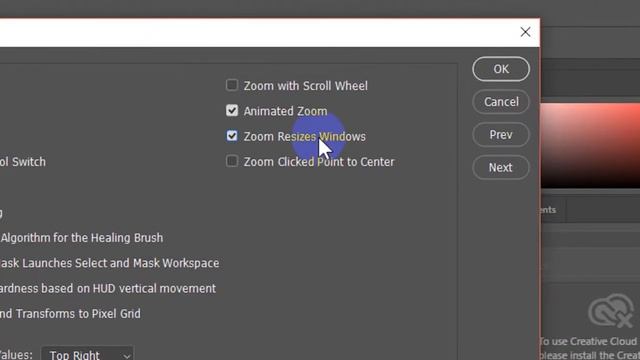Image resolution: width=640 pixels, height=360 pixels.
Task: Click Transforms to Pixel Grid label
Action: [78, 314]
